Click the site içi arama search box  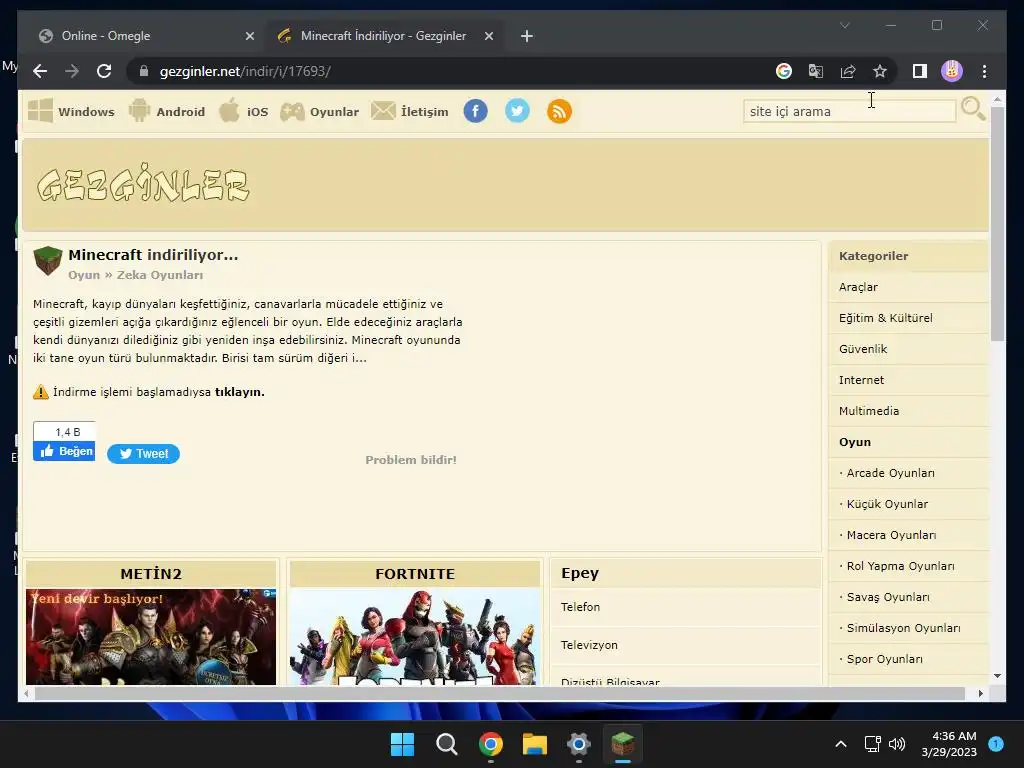click(849, 111)
